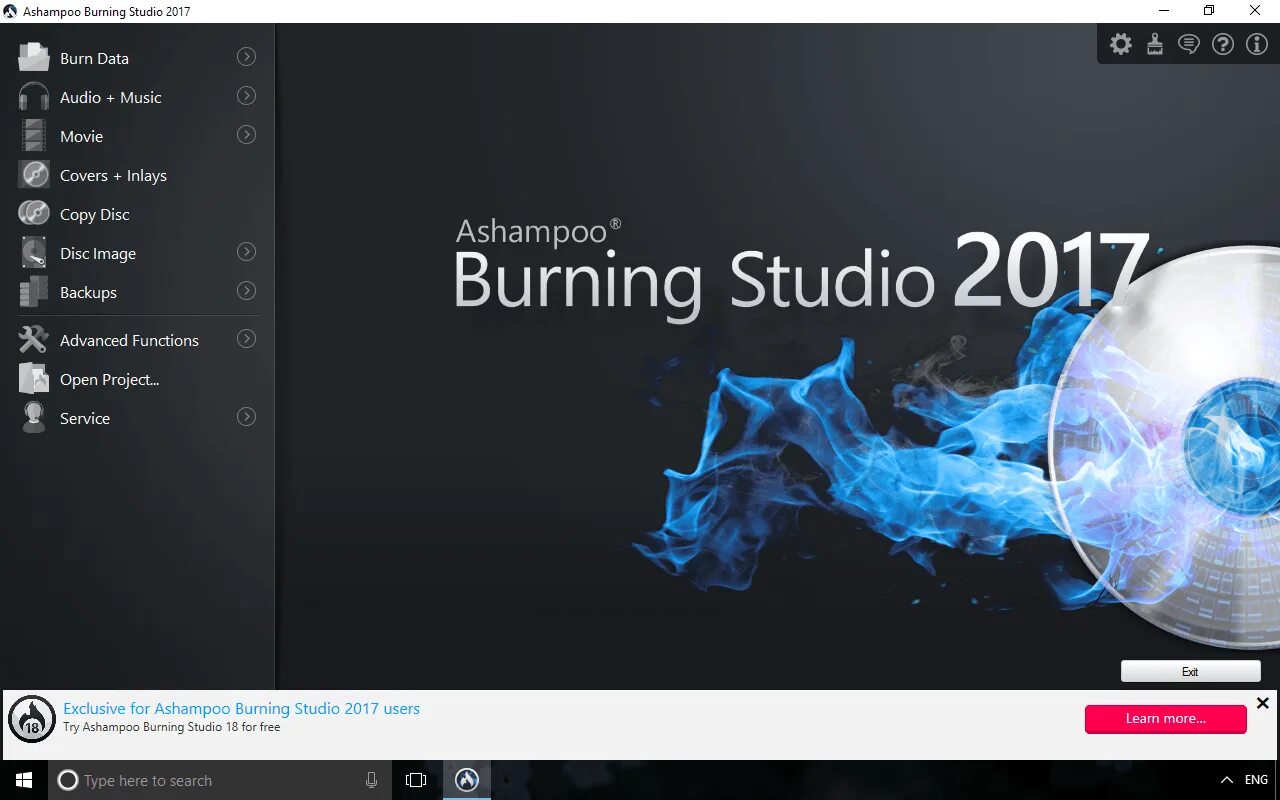Expand the Movie submenu arrow
The image size is (1280, 800).
[246, 135]
